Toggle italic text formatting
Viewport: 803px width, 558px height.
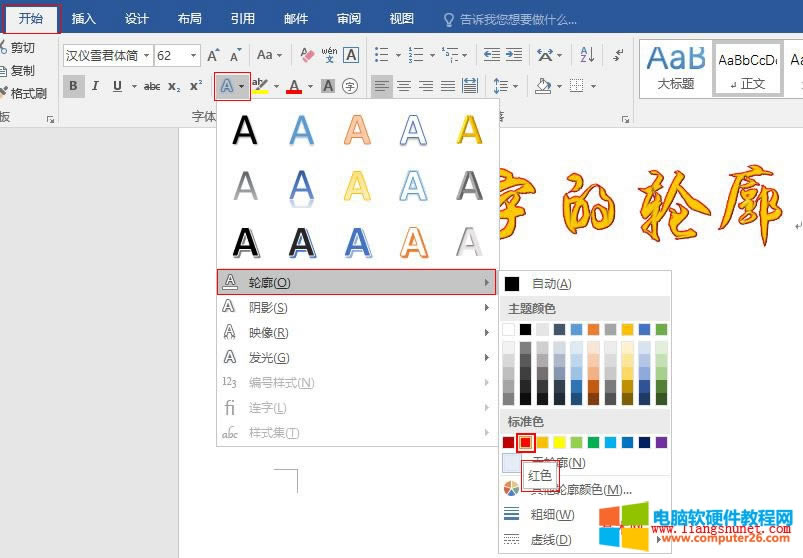[x=96, y=87]
